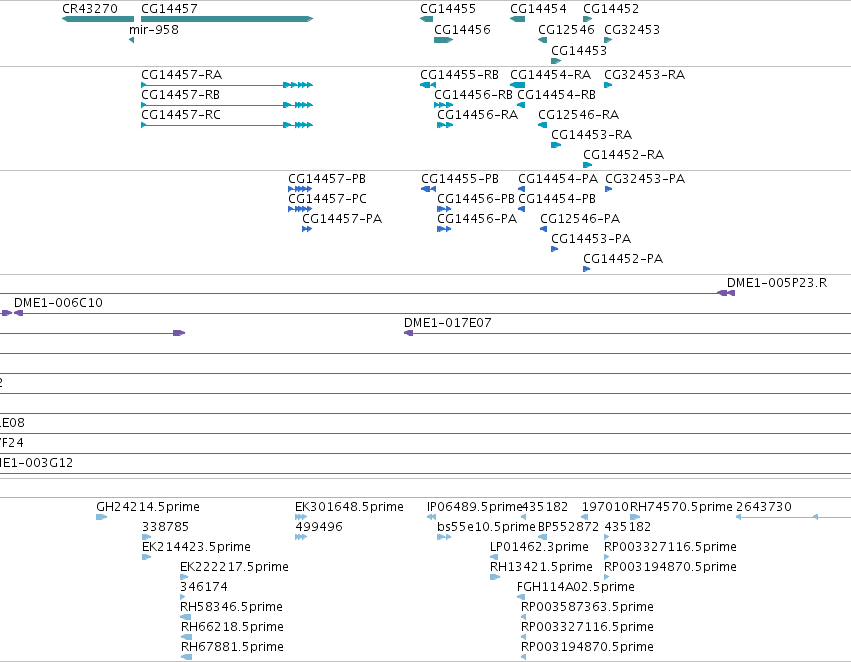Click the CG14452 gene label
Image resolution: width=851 pixels, height=662 pixels.
pos(611,9)
